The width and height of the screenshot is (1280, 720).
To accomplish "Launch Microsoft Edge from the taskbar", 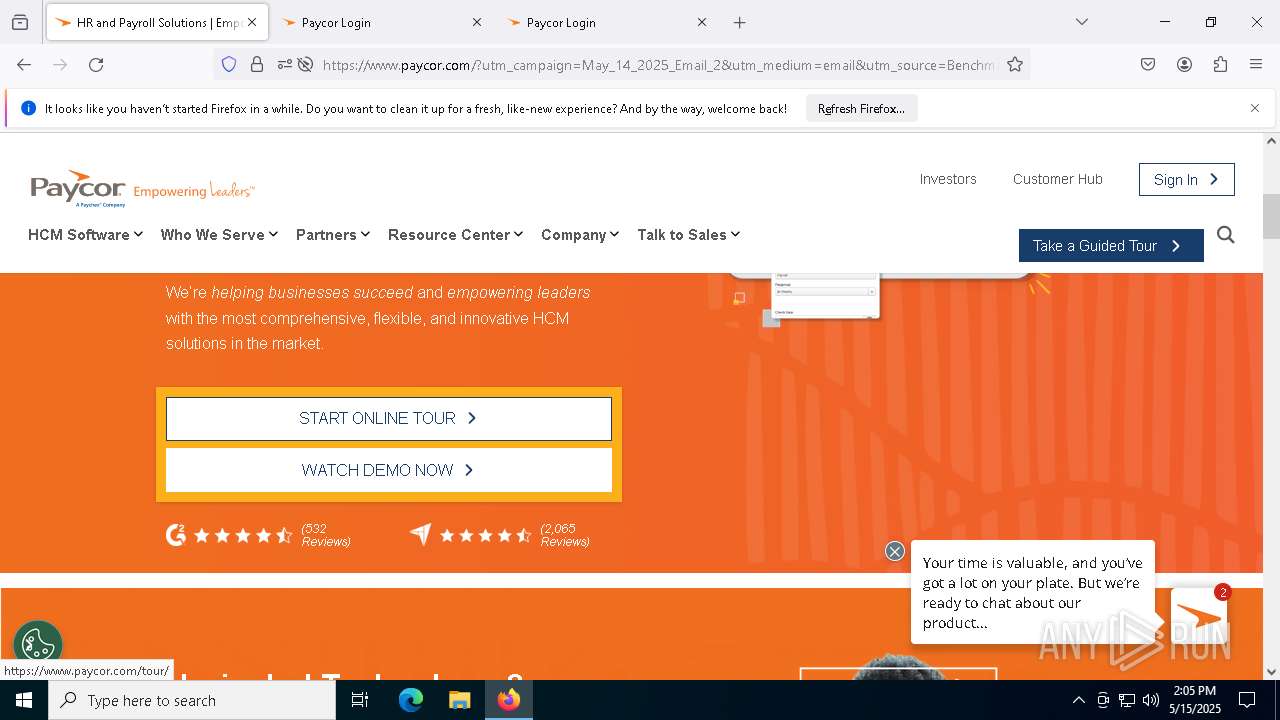I will coord(411,700).
